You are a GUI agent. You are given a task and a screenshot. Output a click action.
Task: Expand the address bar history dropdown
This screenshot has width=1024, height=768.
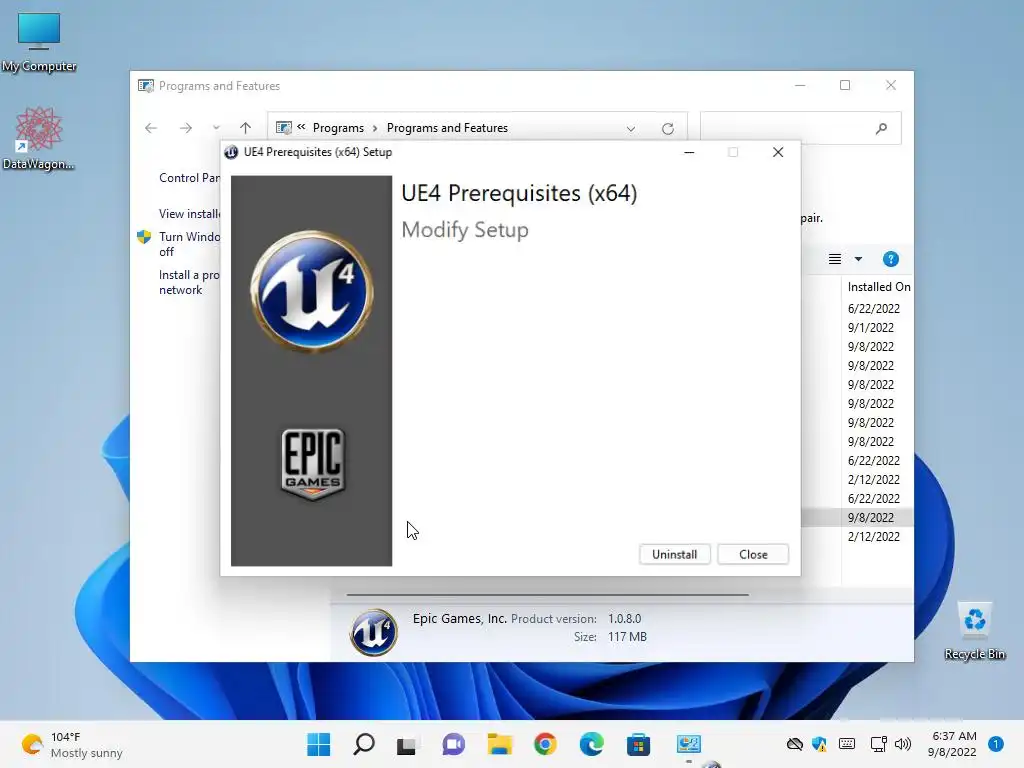(x=631, y=129)
